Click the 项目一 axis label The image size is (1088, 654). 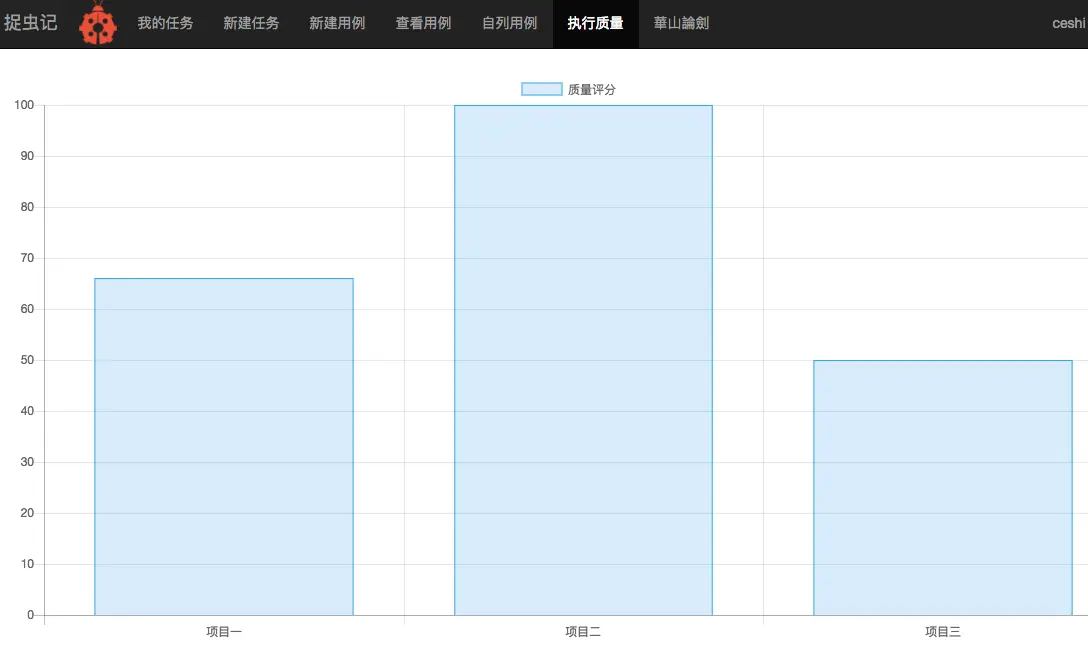click(224, 632)
